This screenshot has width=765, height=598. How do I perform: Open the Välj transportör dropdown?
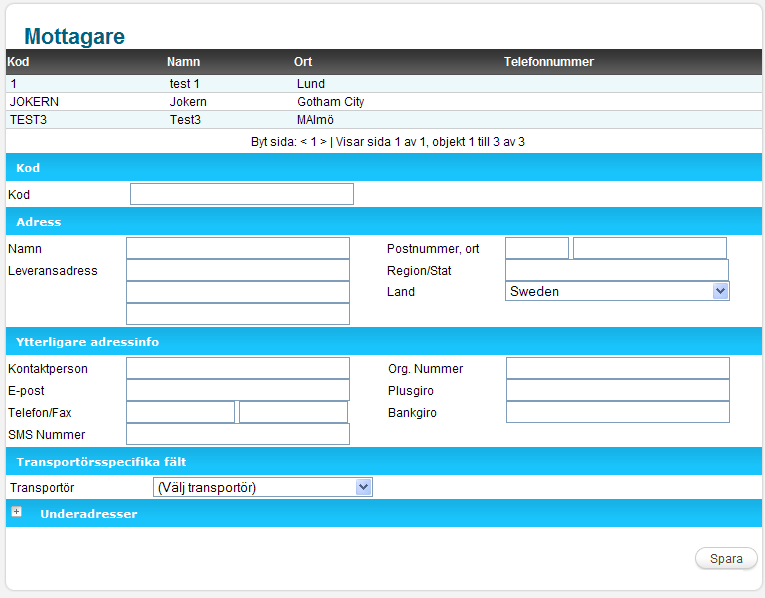point(262,487)
